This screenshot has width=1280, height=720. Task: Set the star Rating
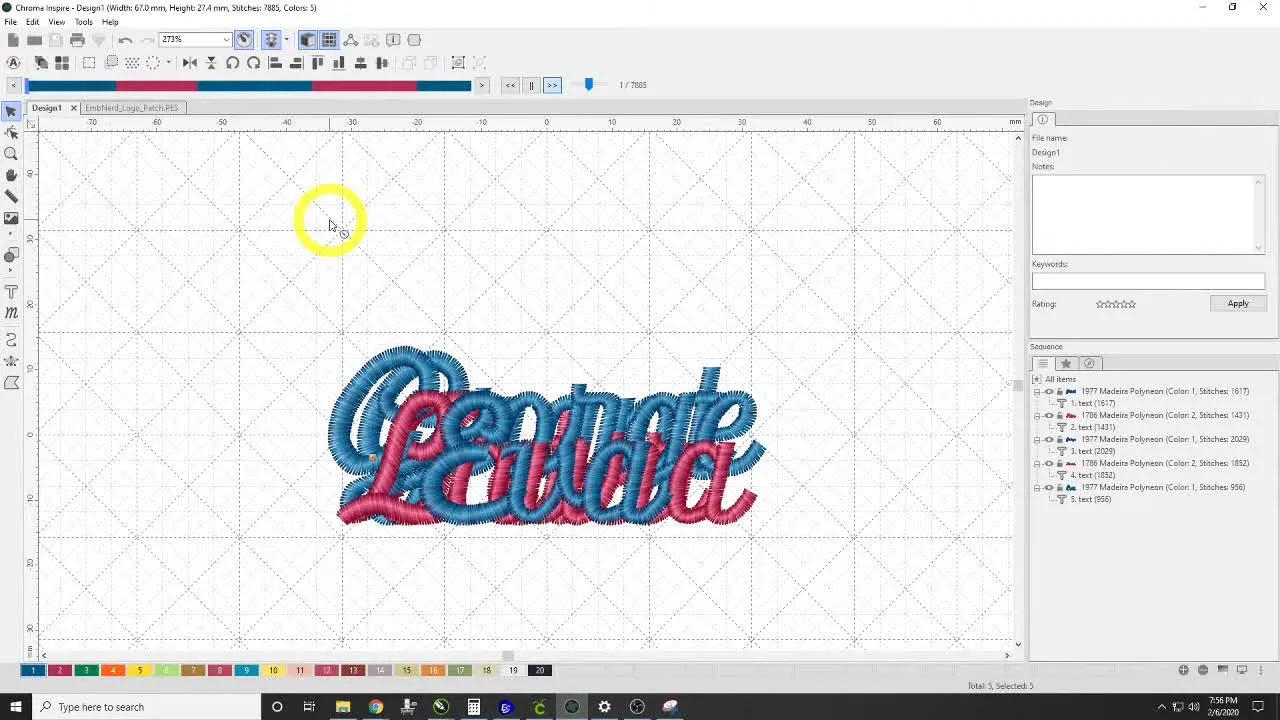pyautogui.click(x=1116, y=304)
